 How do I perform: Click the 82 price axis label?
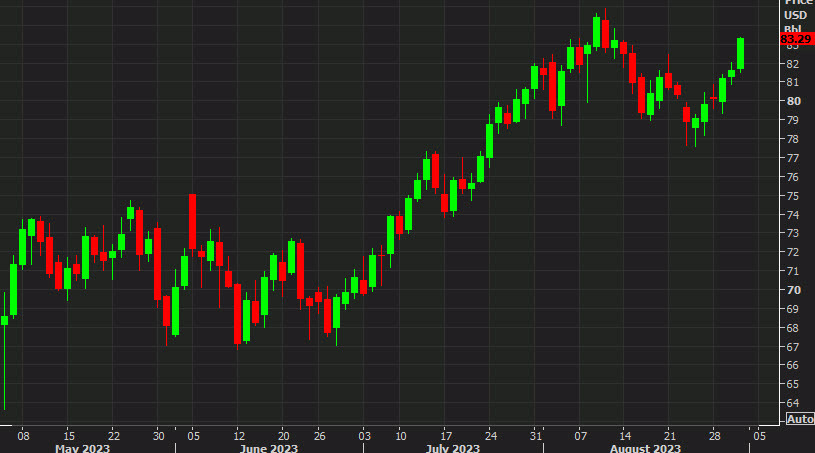tap(793, 64)
